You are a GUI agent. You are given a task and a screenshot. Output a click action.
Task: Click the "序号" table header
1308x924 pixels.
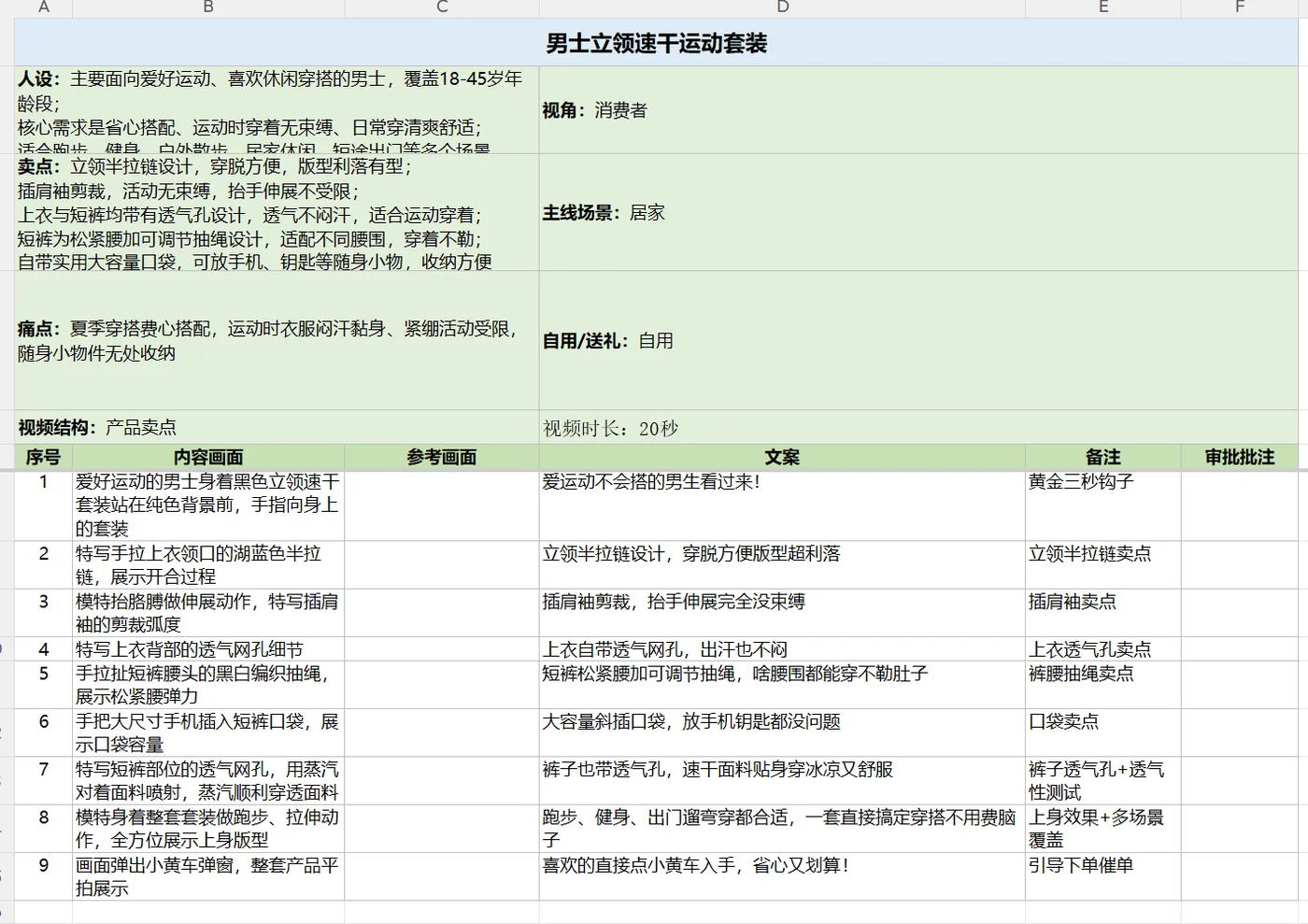coord(43,457)
